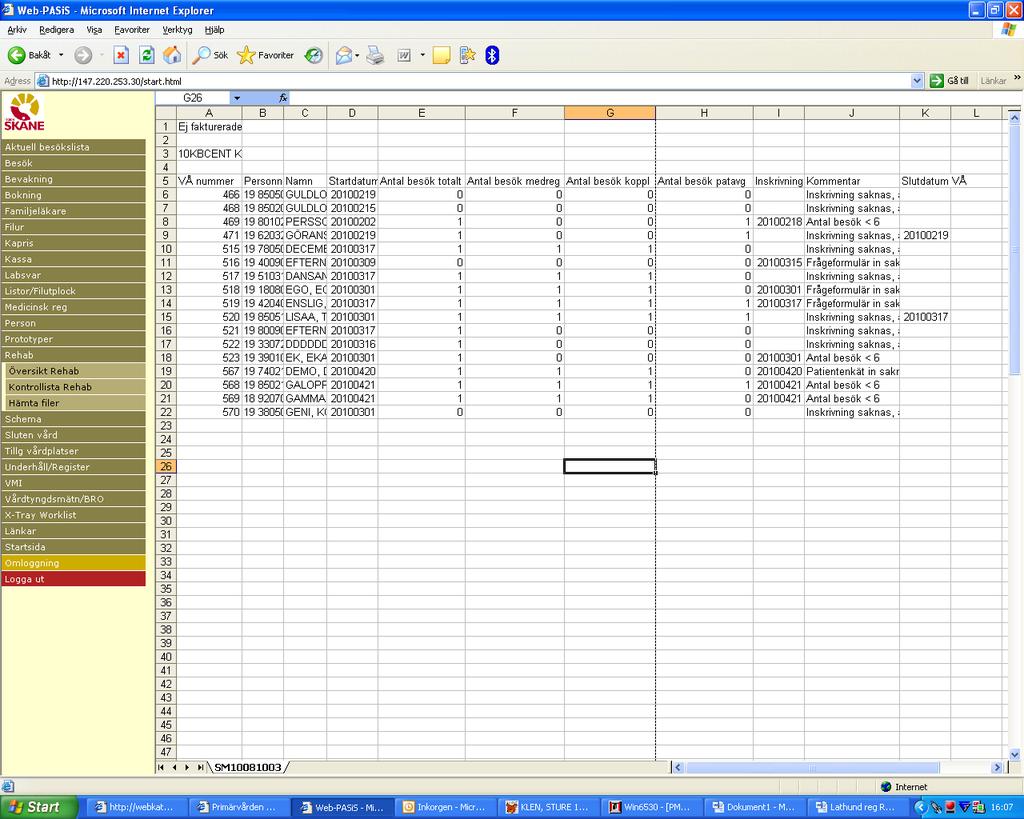Click the printer icon

(x=375, y=56)
